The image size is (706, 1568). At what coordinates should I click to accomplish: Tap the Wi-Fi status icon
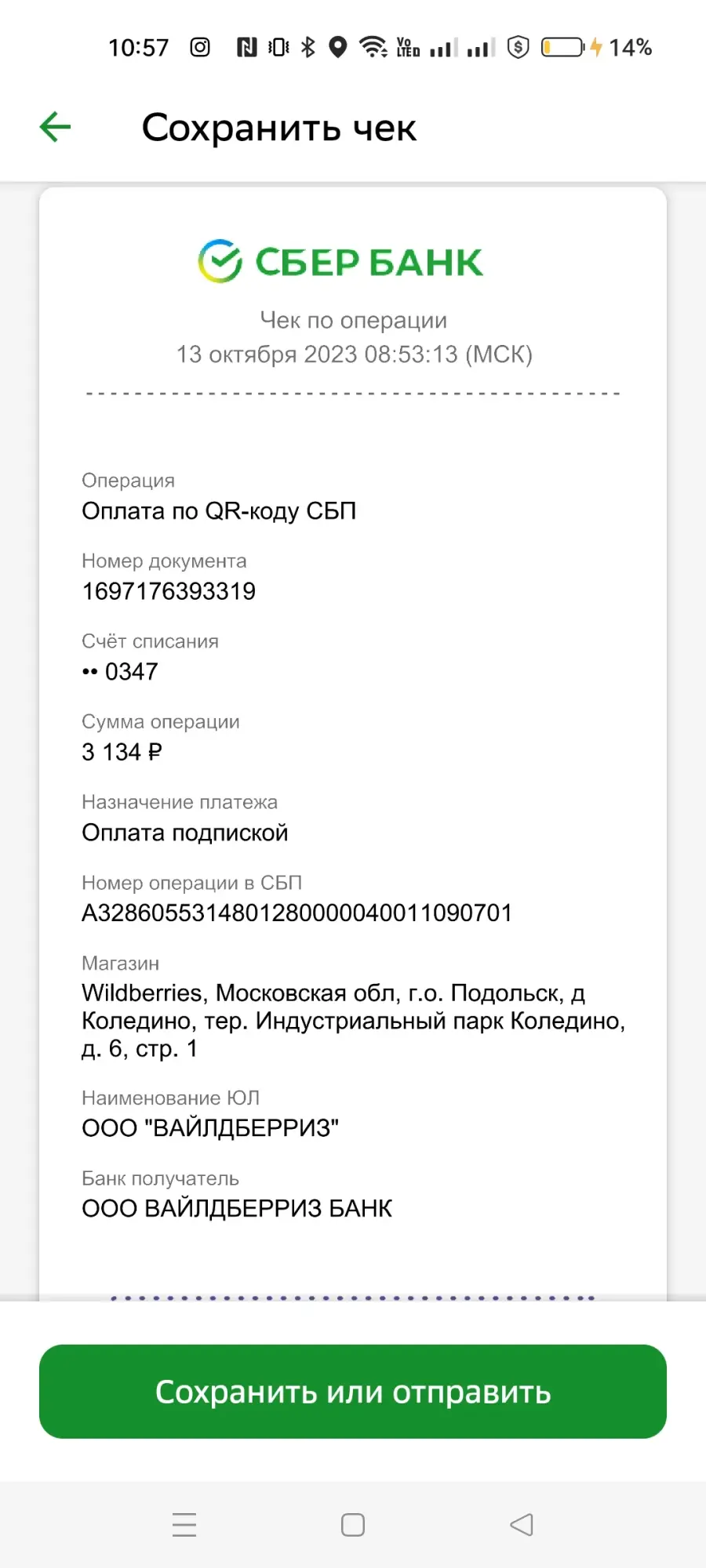click(373, 48)
